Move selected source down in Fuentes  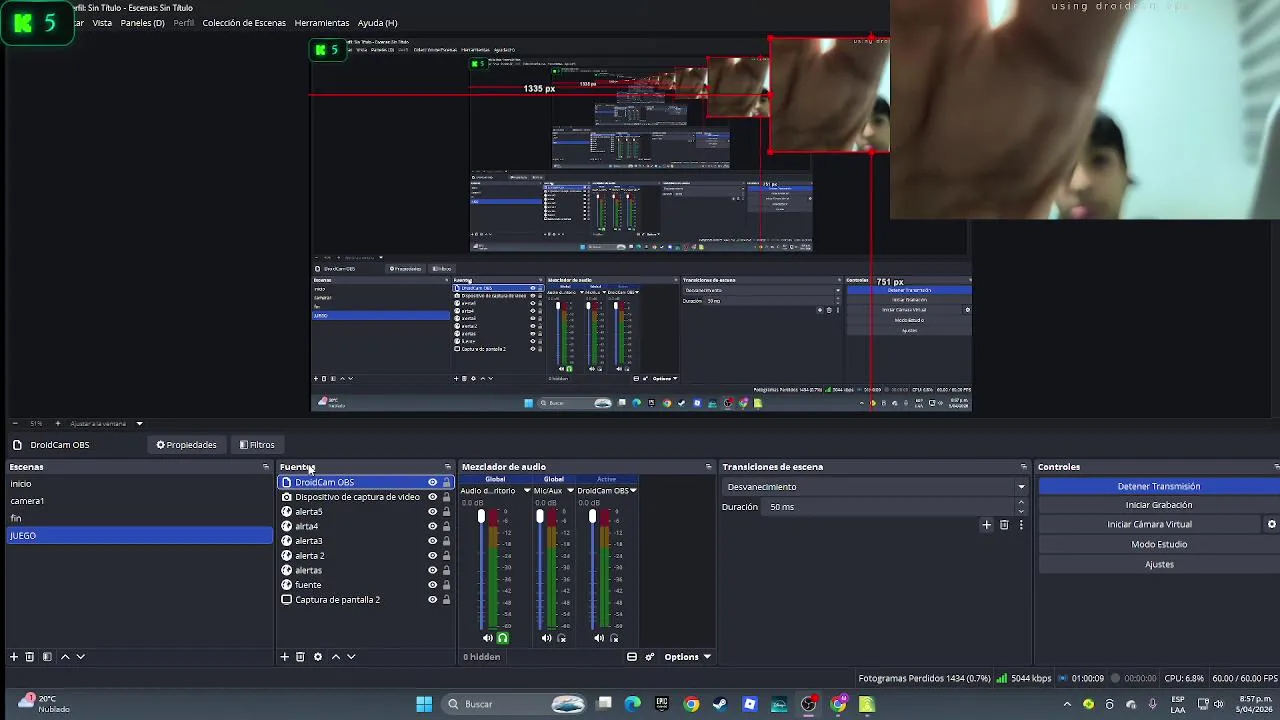click(351, 657)
